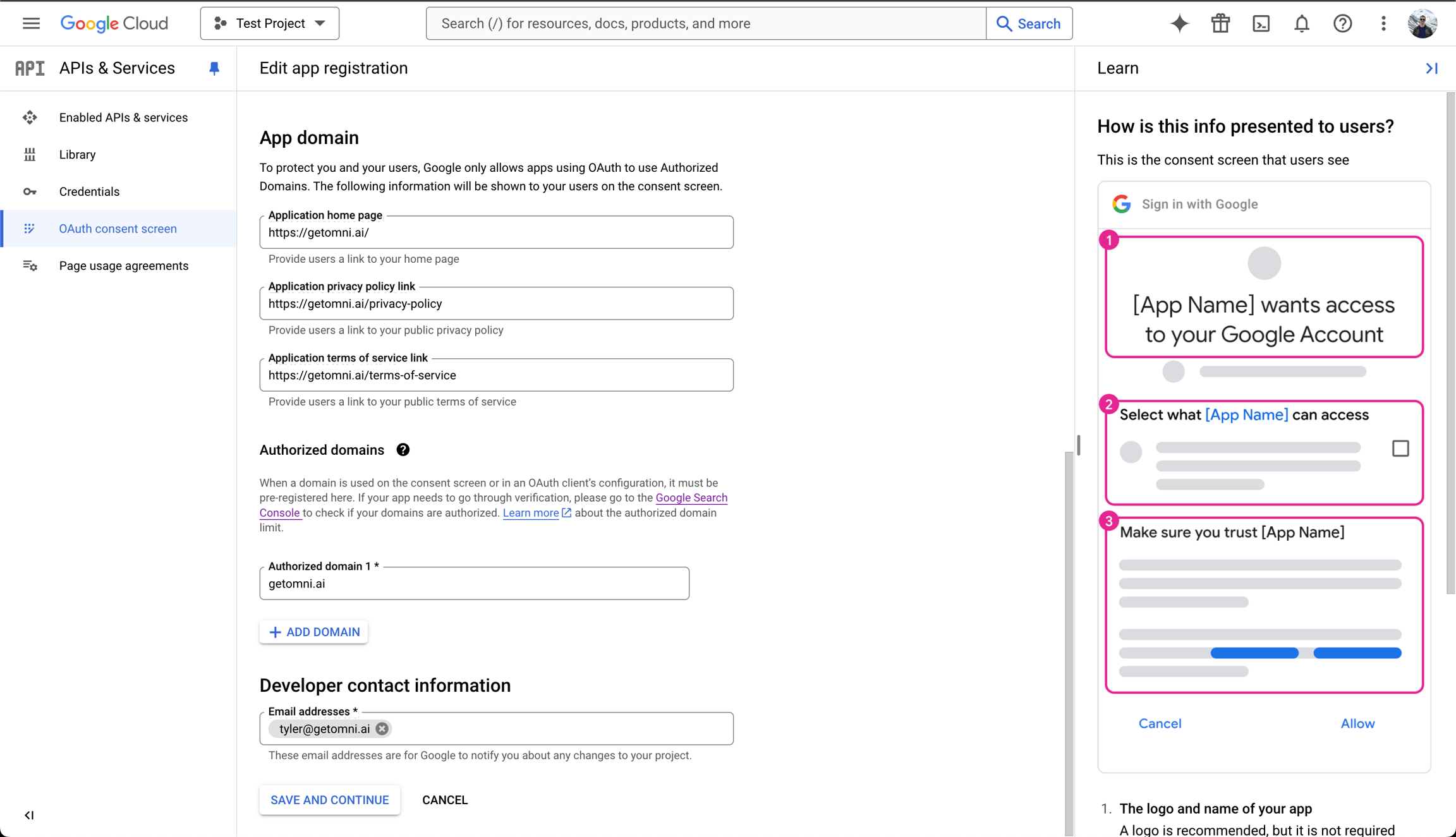
Task: Open the help question mark menu
Action: (1342, 23)
